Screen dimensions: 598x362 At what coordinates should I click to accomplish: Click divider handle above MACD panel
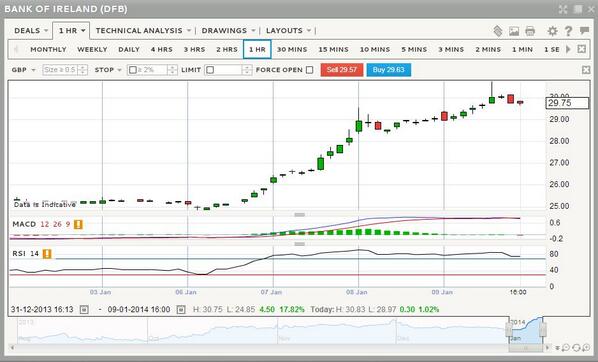[x=300, y=215]
